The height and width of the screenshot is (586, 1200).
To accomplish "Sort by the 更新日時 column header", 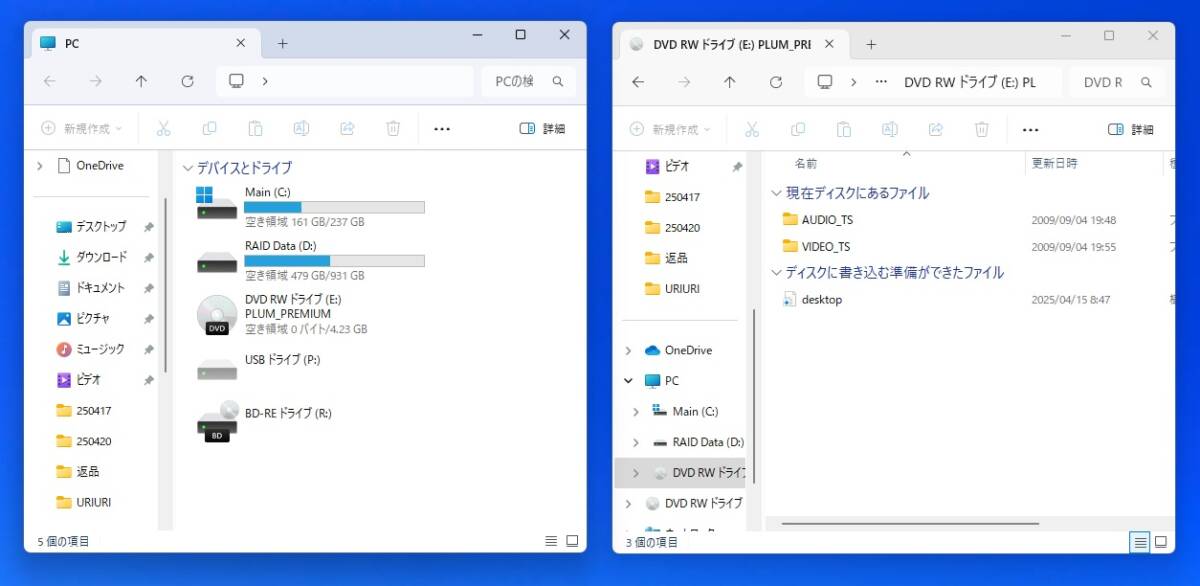I will point(1055,163).
